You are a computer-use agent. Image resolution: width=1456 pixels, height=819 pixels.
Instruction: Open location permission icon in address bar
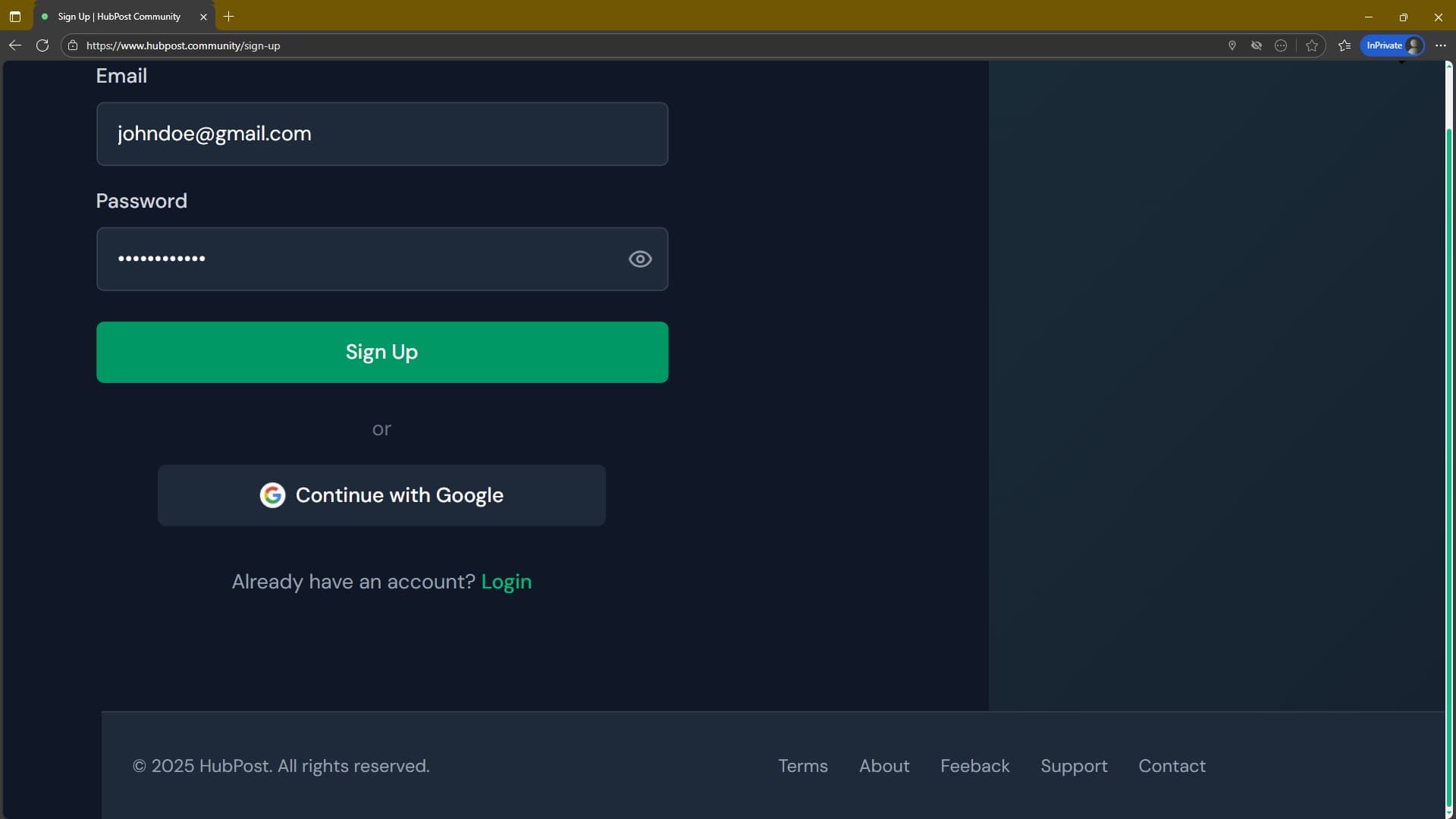pos(1232,45)
